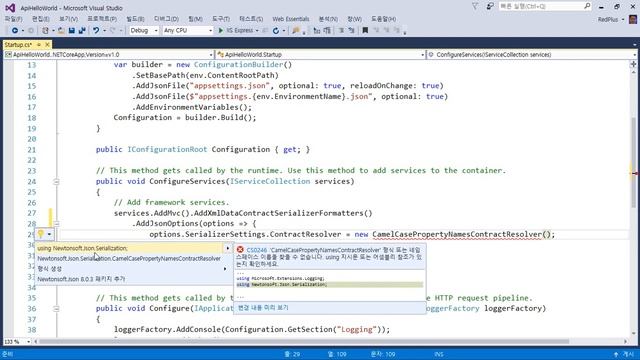Image resolution: width=640 pixels, height=360 pixels.
Task: Pin the Startup.cs tab
Action: 39,44
